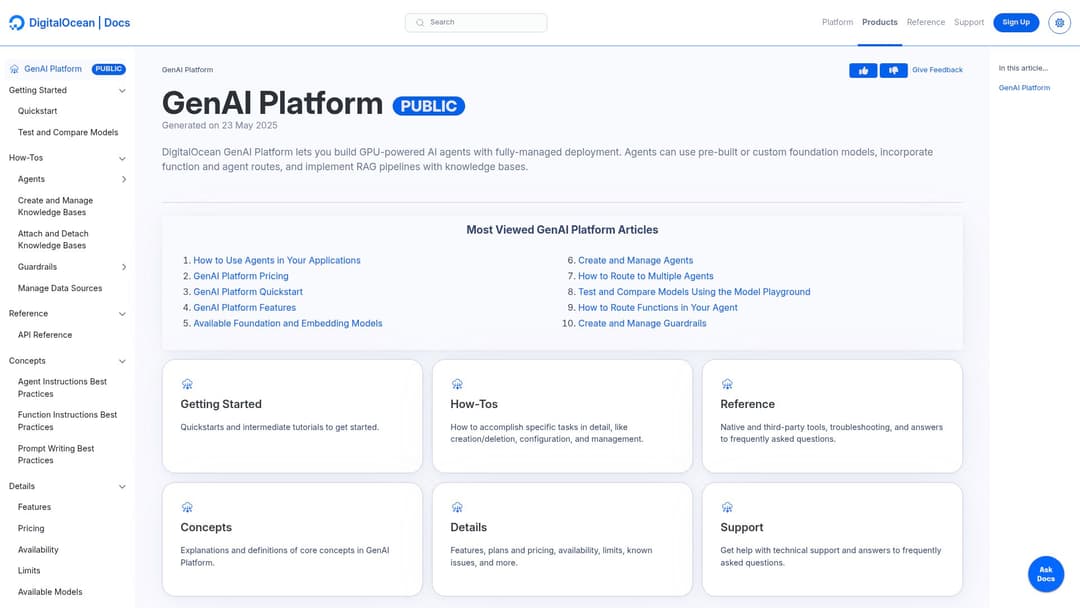Collapse the Getting Started sidebar section
This screenshot has width=1080, height=608.
click(x=122, y=91)
